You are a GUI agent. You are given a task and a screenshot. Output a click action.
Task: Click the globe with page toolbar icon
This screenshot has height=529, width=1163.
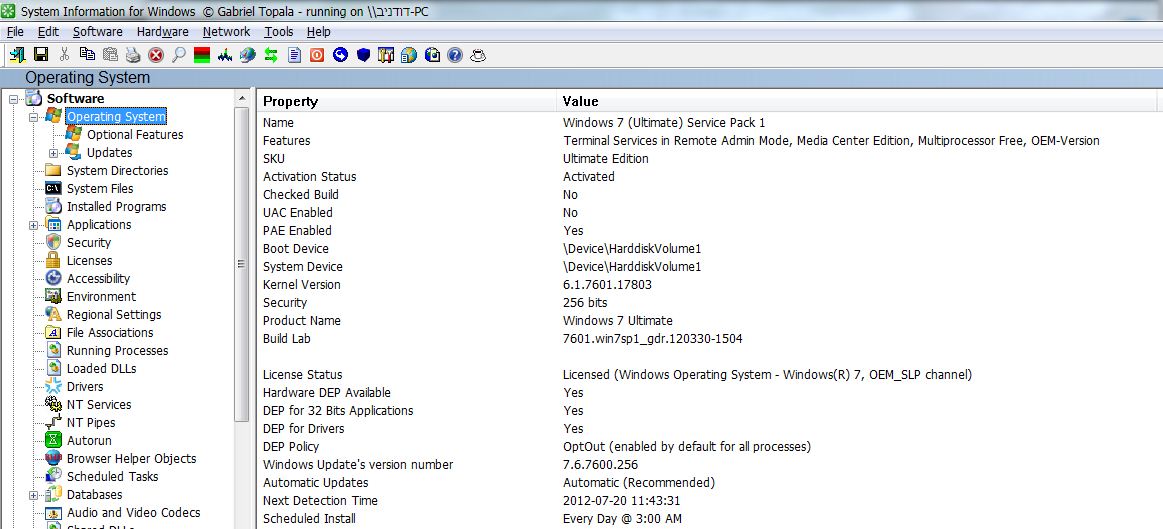[409, 55]
